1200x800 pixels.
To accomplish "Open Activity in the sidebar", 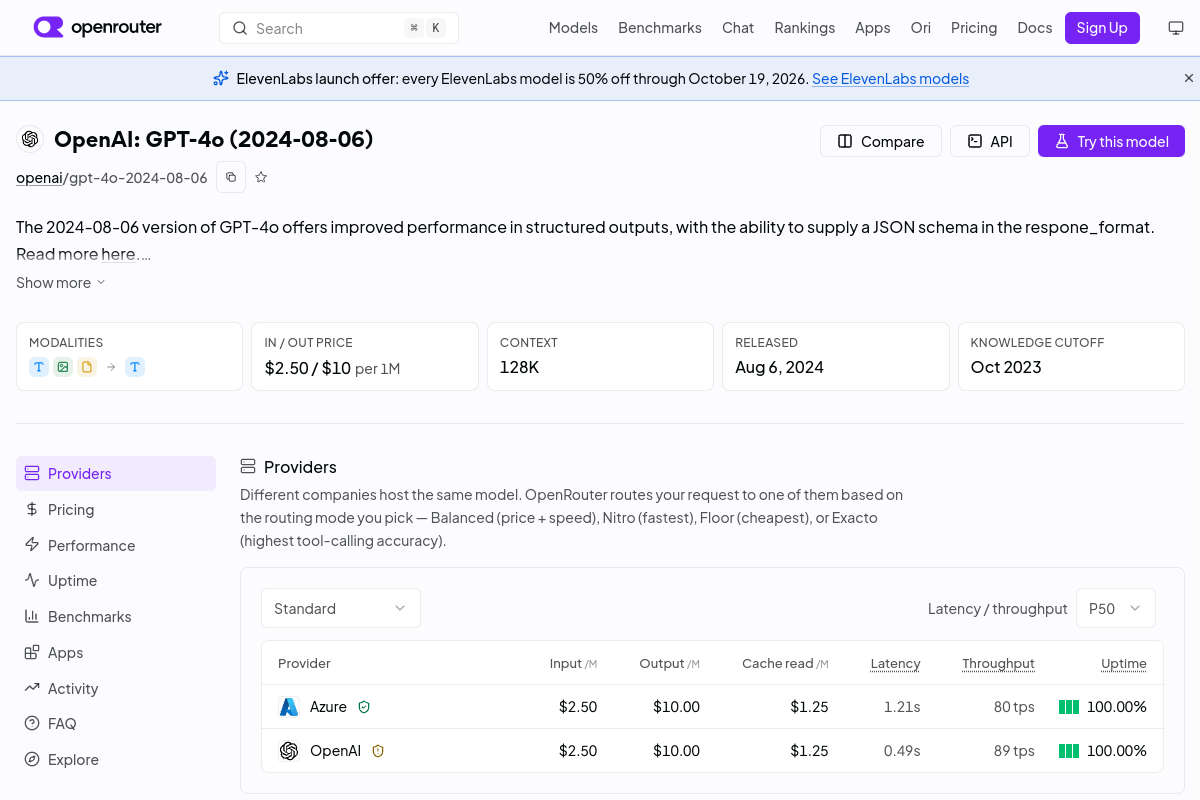I will click(x=116, y=688).
